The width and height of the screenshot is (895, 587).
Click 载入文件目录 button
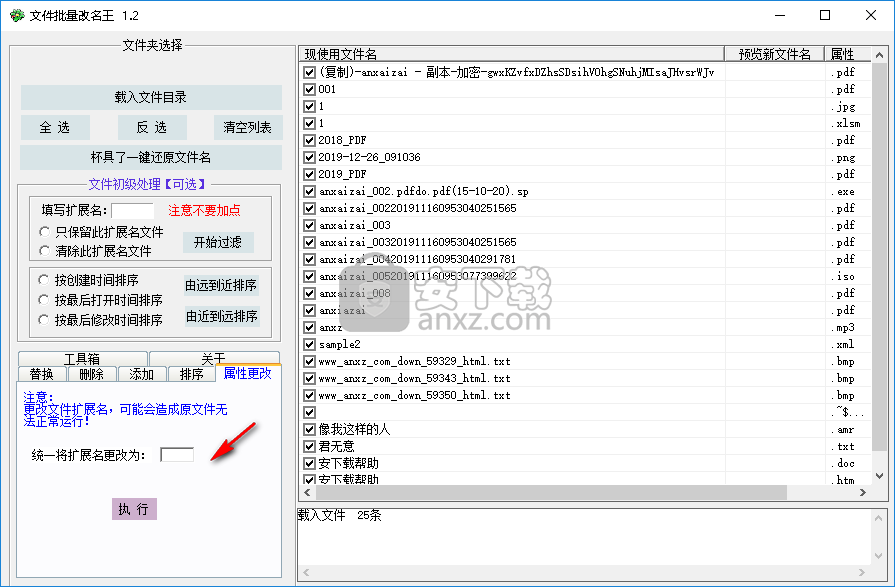pos(151,97)
